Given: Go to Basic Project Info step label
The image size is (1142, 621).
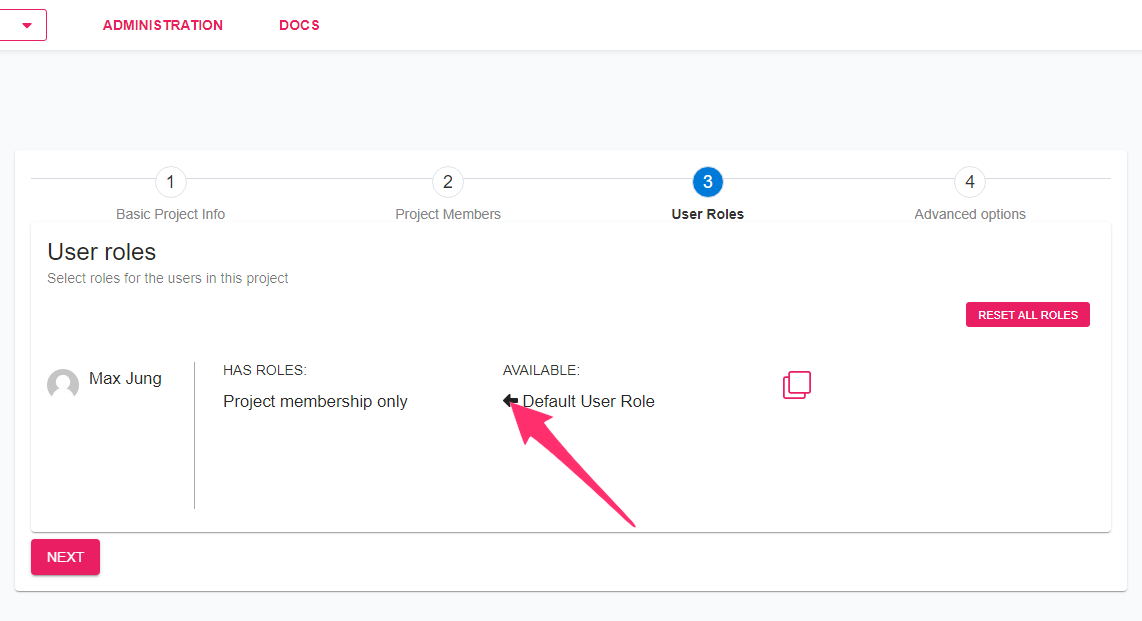Looking at the screenshot, I should pos(170,214).
